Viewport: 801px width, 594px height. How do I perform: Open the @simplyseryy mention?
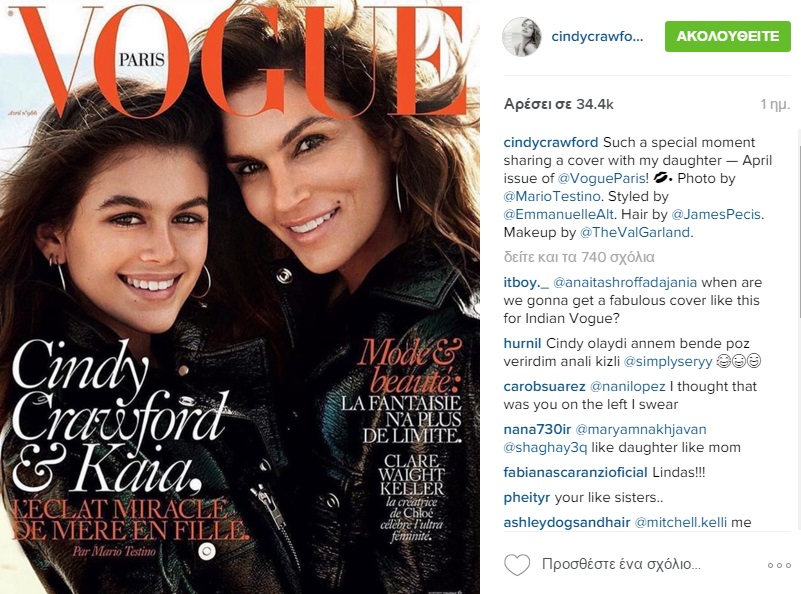click(668, 362)
